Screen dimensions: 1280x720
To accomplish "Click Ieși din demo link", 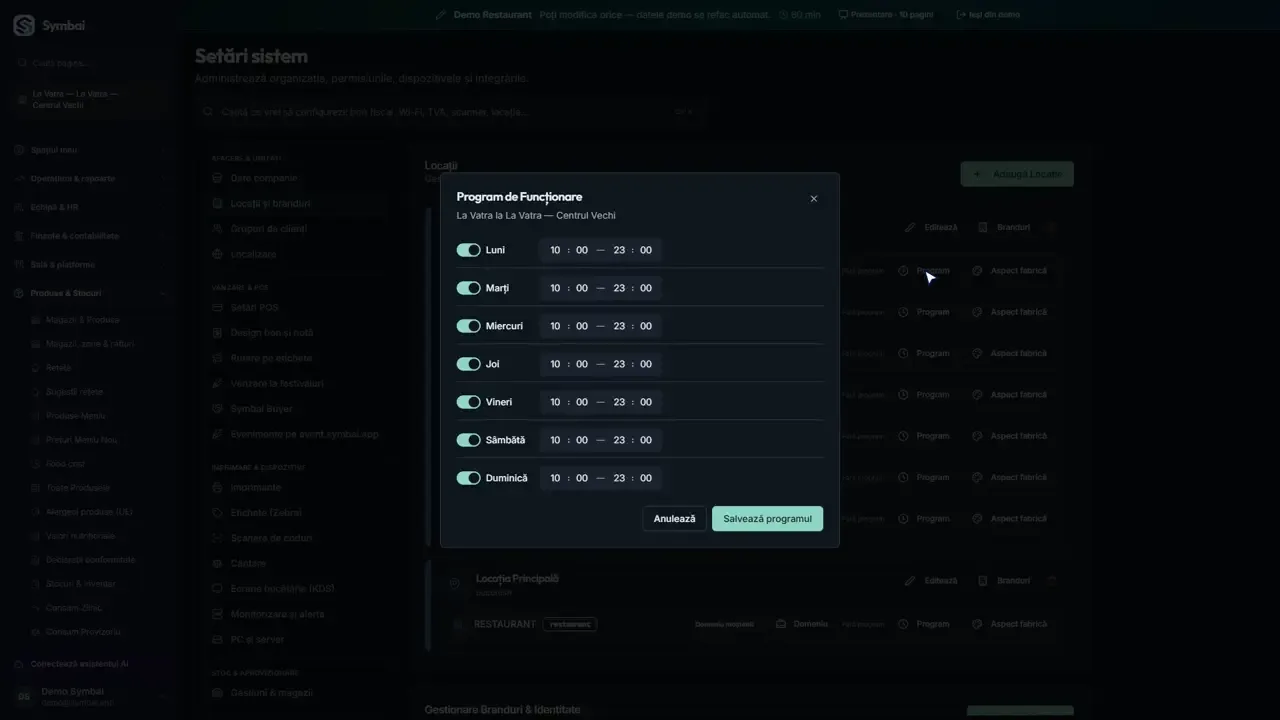I will point(988,15).
